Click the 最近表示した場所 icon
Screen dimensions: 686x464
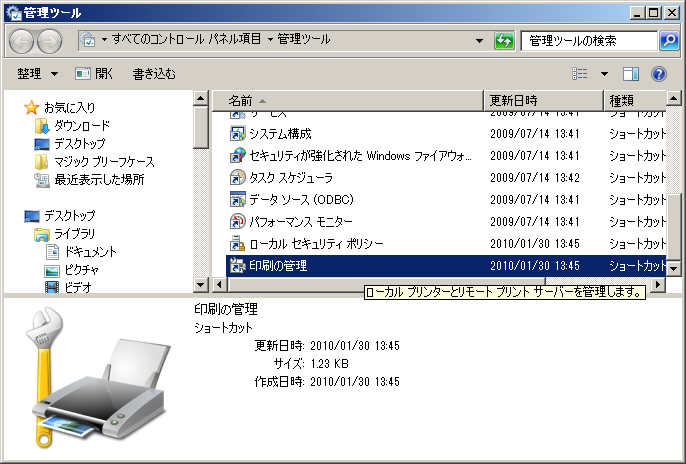point(42,180)
